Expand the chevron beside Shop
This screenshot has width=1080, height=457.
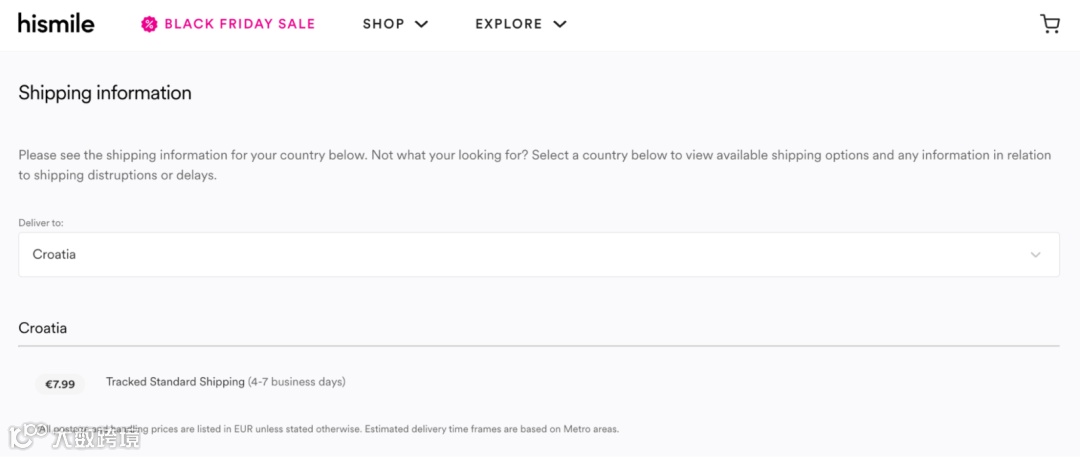click(421, 24)
